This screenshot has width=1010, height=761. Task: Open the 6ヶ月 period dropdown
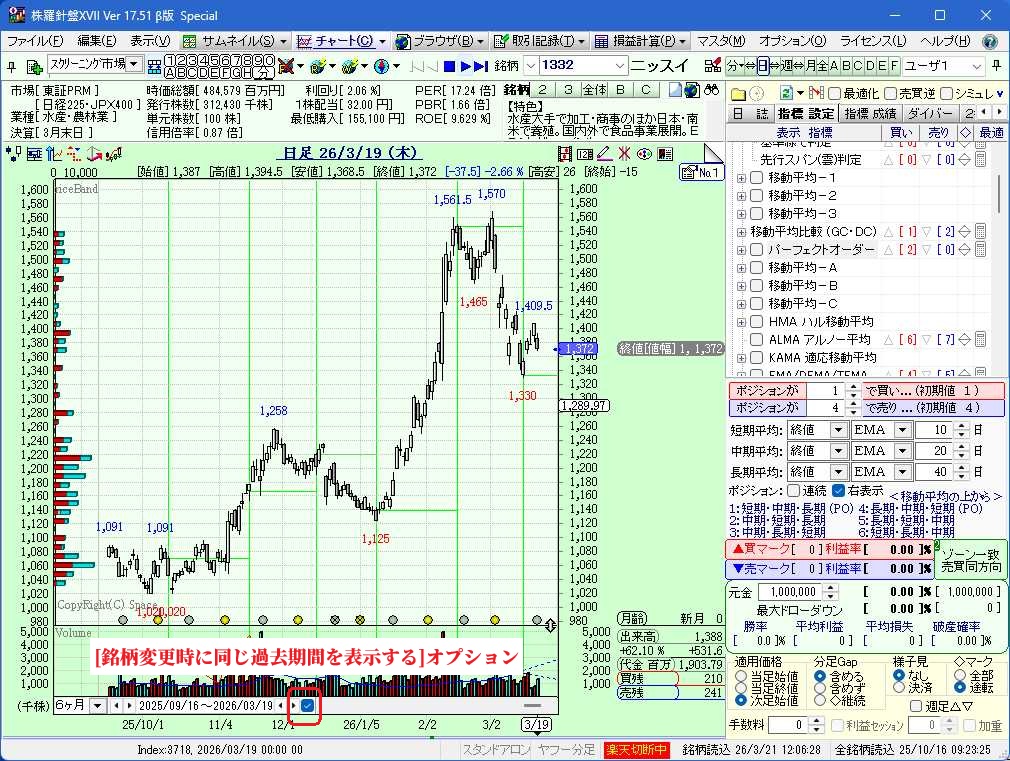point(97,706)
